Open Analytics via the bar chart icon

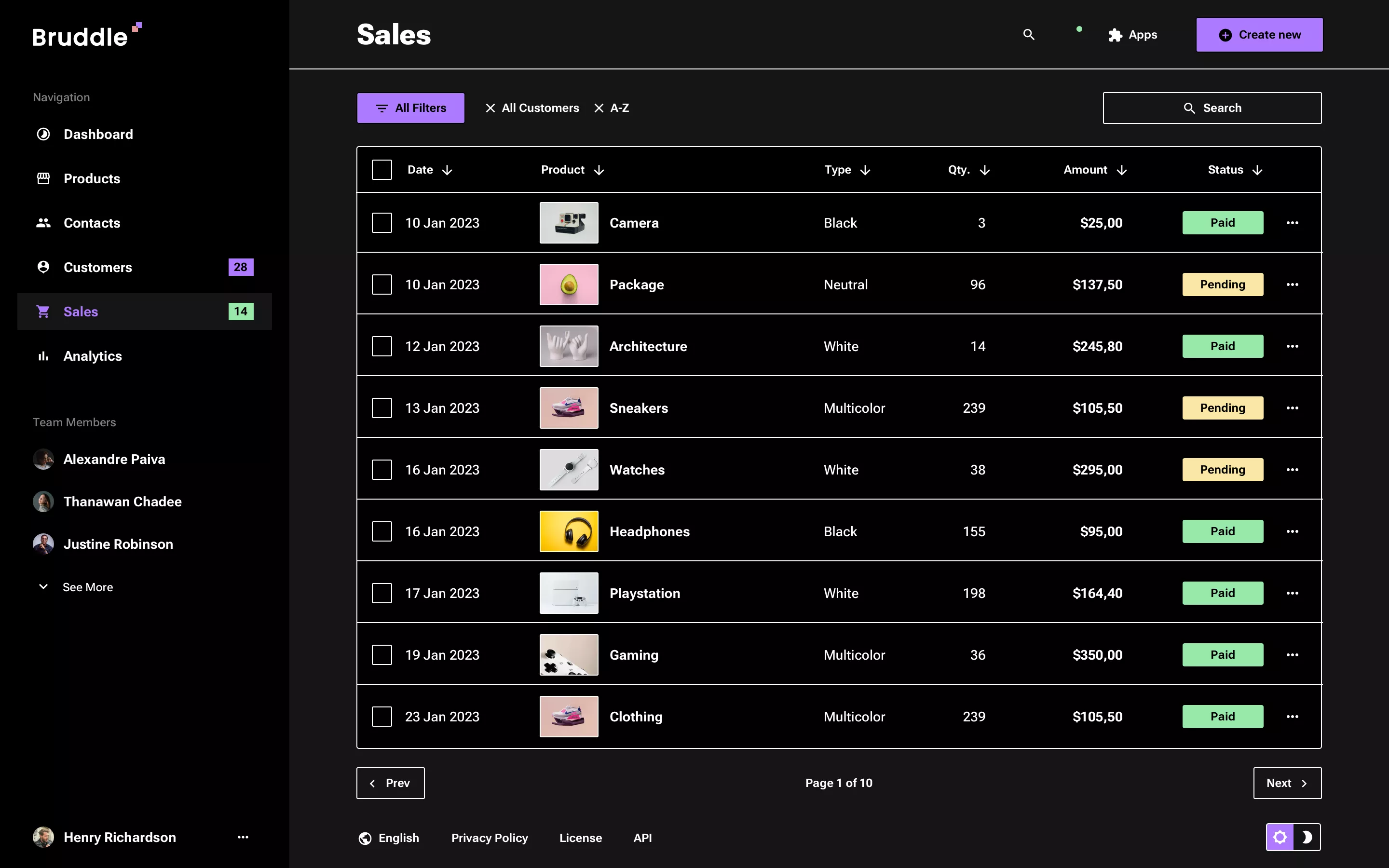pos(43,356)
